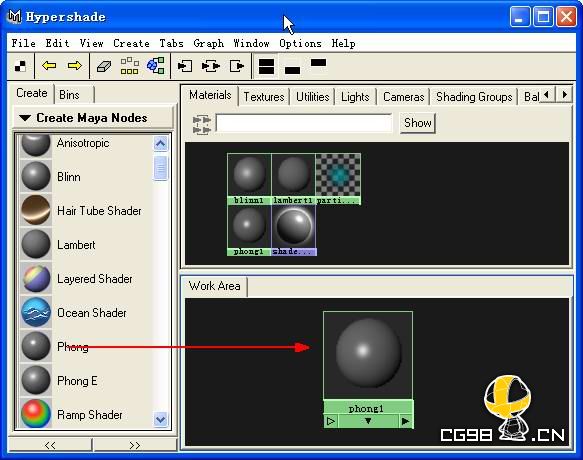Select the particle cloud material swatch
This screenshot has height=460, width=583.
(338, 179)
